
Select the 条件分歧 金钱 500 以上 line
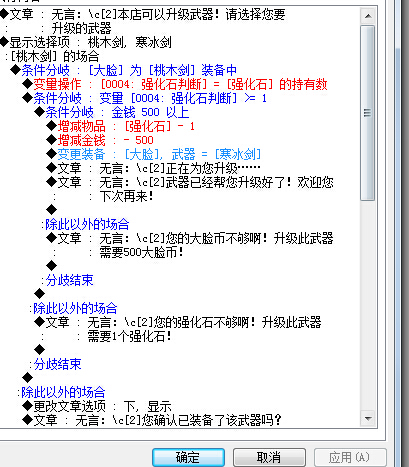click(x=112, y=112)
